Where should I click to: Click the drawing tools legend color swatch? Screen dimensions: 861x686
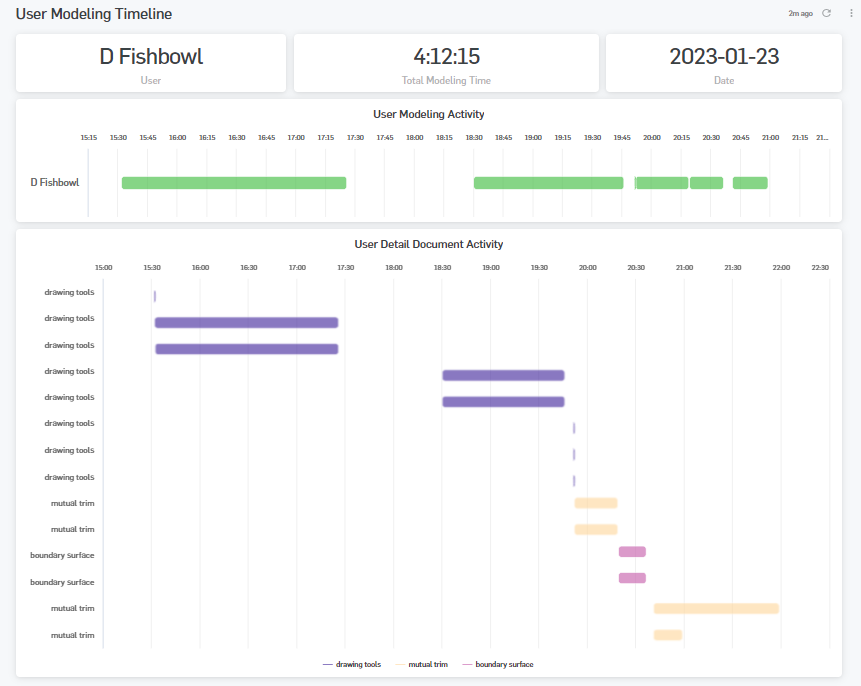tap(327, 664)
